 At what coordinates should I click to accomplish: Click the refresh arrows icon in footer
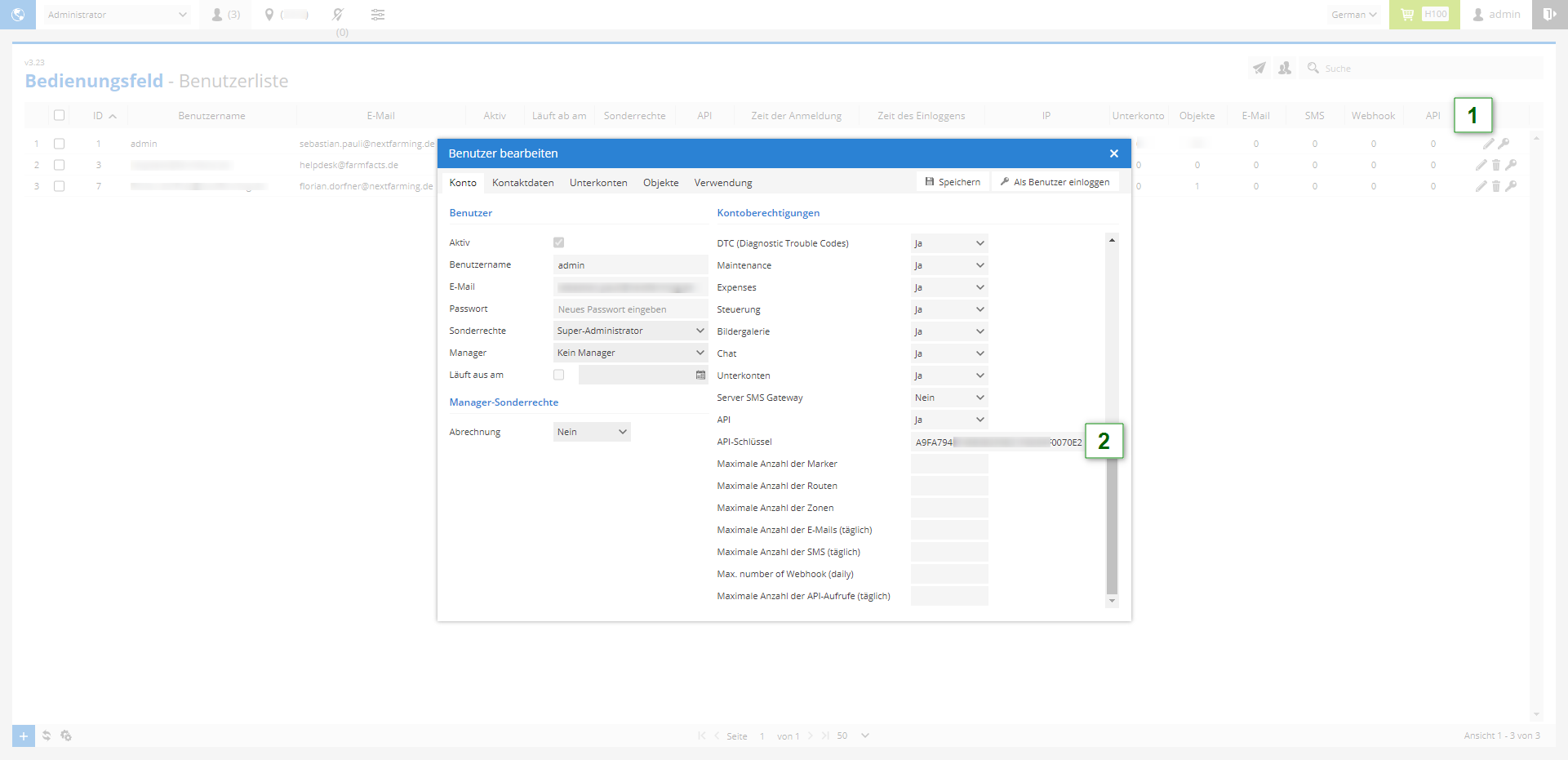[47, 736]
